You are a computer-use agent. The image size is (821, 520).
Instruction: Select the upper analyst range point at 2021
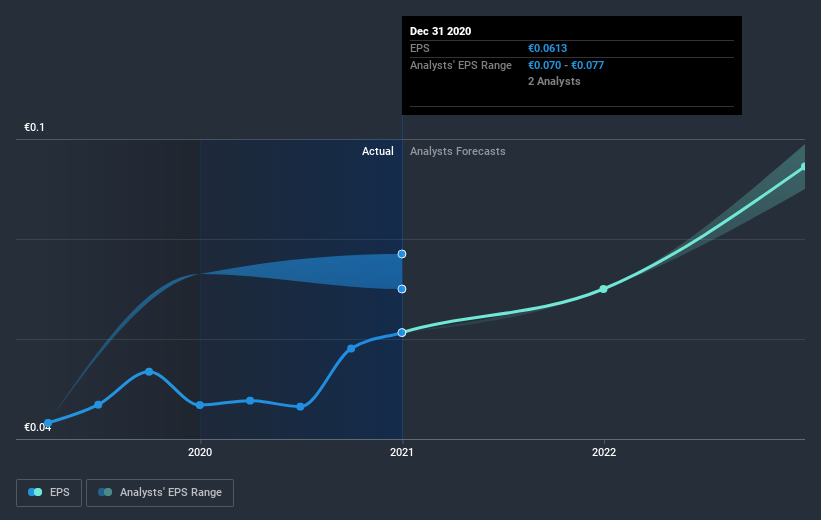pos(402,254)
